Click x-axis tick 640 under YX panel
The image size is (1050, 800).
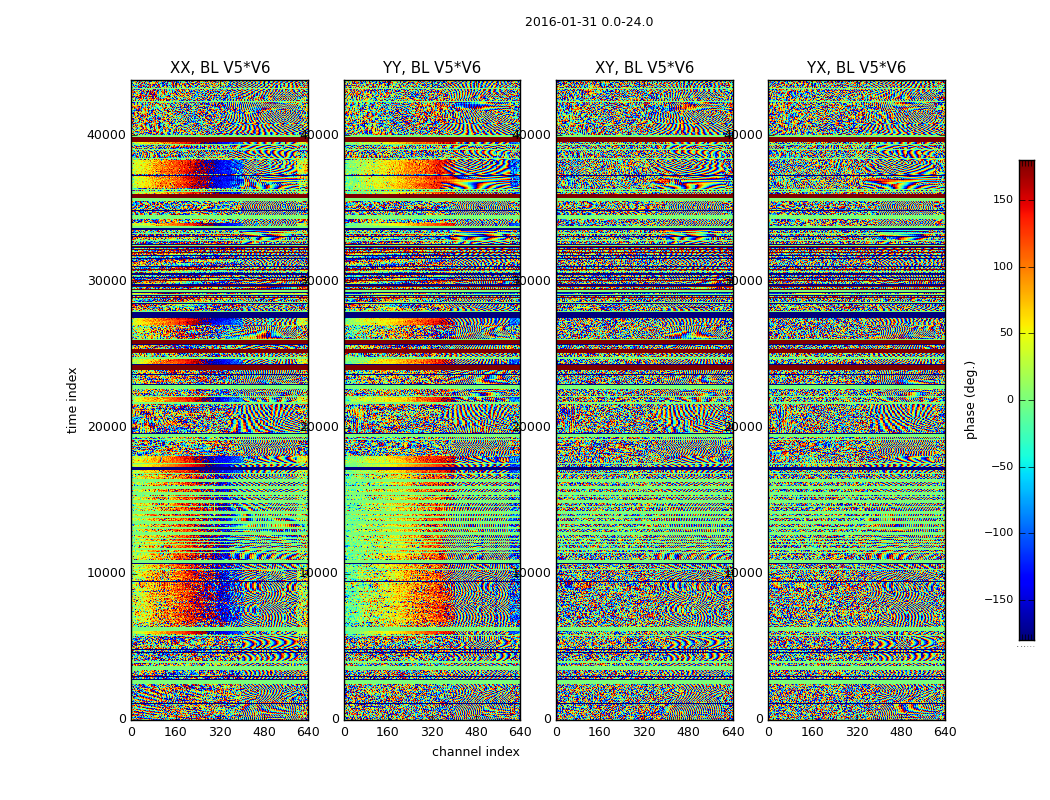(945, 732)
